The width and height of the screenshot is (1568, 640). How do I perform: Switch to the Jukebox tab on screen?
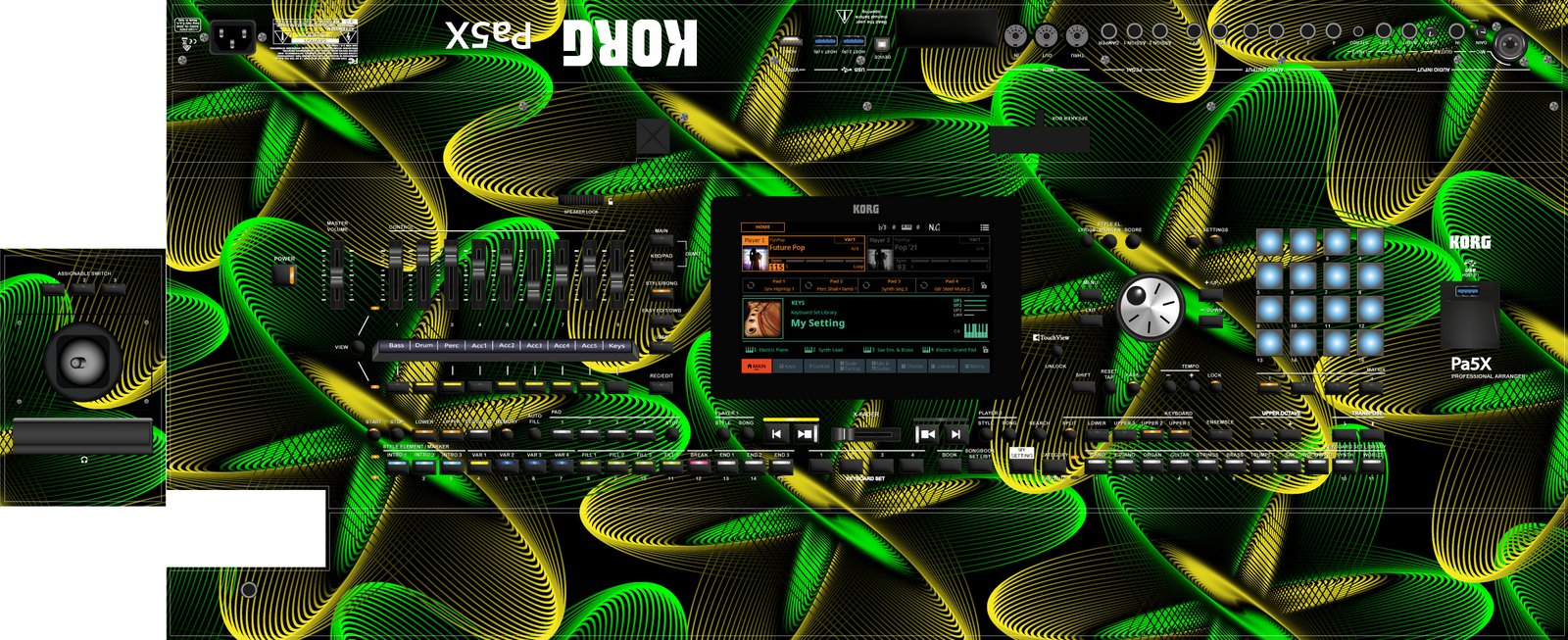(x=945, y=367)
